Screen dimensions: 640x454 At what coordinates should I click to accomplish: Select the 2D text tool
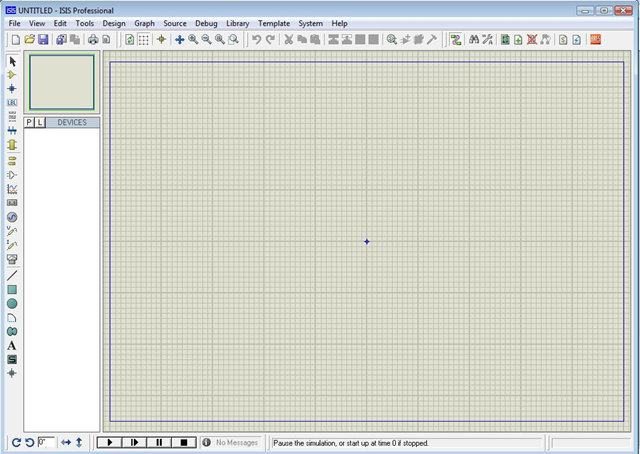click(12, 346)
